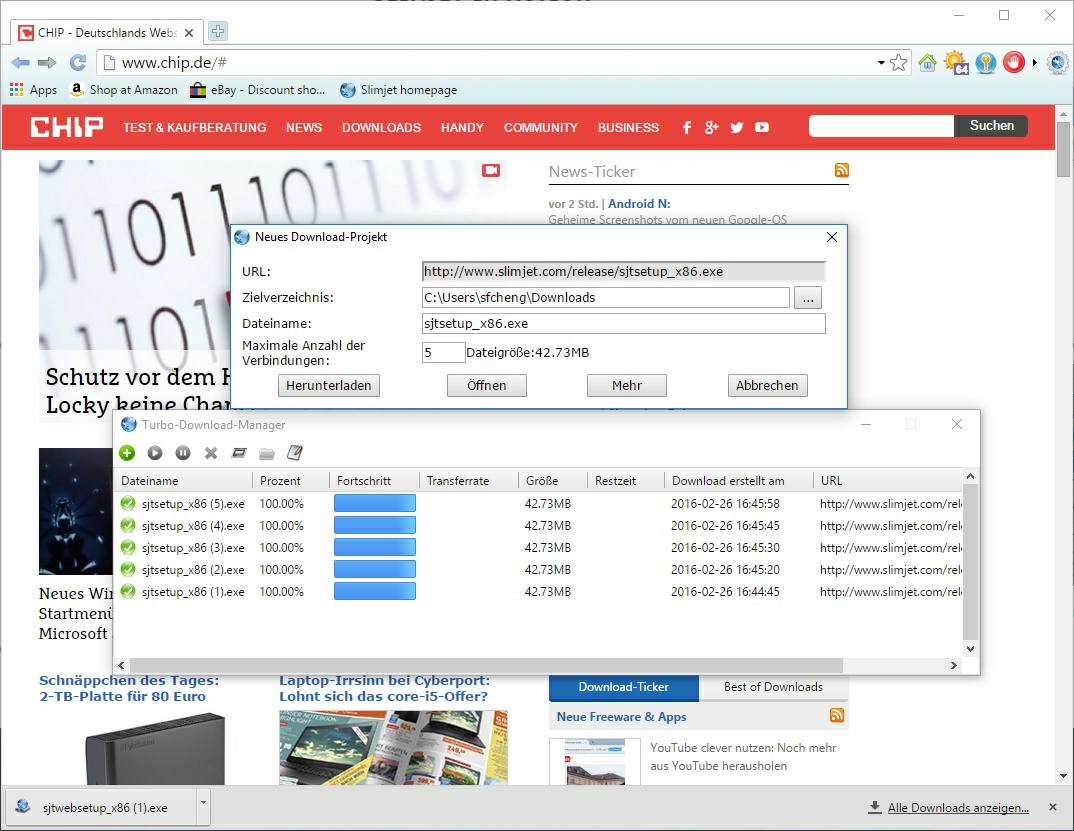Click the News-Ticker RSS feed icon
The width and height of the screenshot is (1074, 831).
click(842, 171)
